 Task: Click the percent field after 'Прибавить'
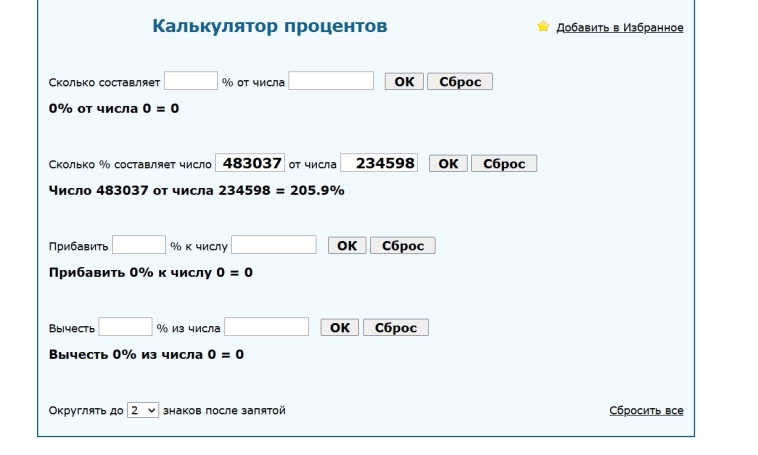(139, 245)
